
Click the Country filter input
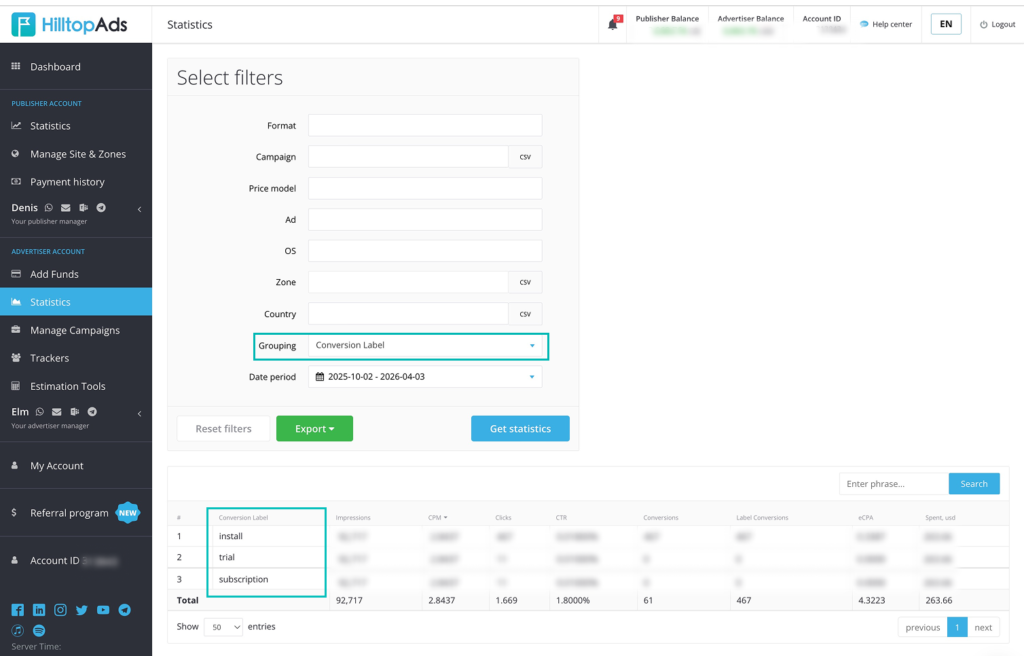(408, 314)
